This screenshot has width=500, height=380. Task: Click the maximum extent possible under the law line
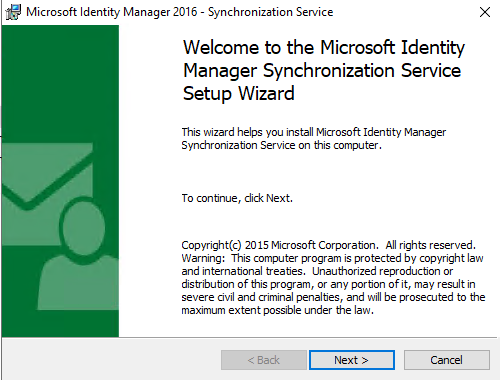pos(277,310)
